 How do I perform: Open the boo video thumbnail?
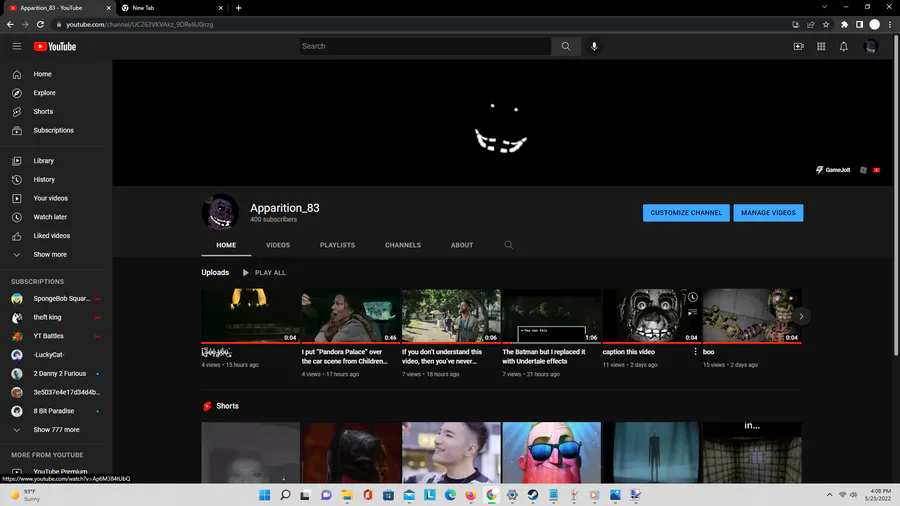point(752,316)
